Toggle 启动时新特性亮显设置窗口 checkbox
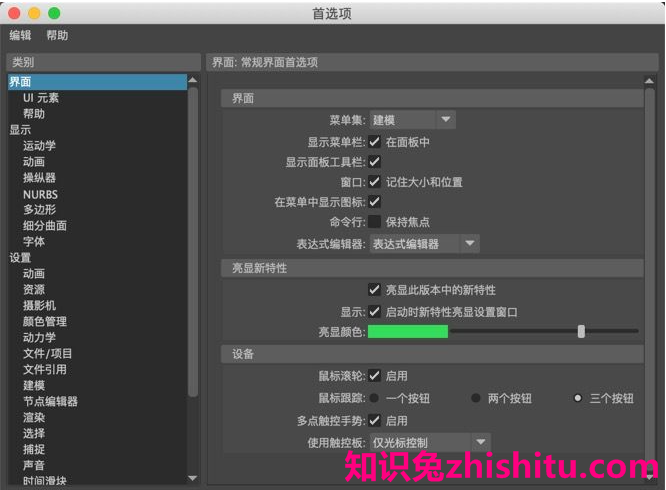Image resolution: width=666 pixels, height=490 pixels. pos(374,312)
